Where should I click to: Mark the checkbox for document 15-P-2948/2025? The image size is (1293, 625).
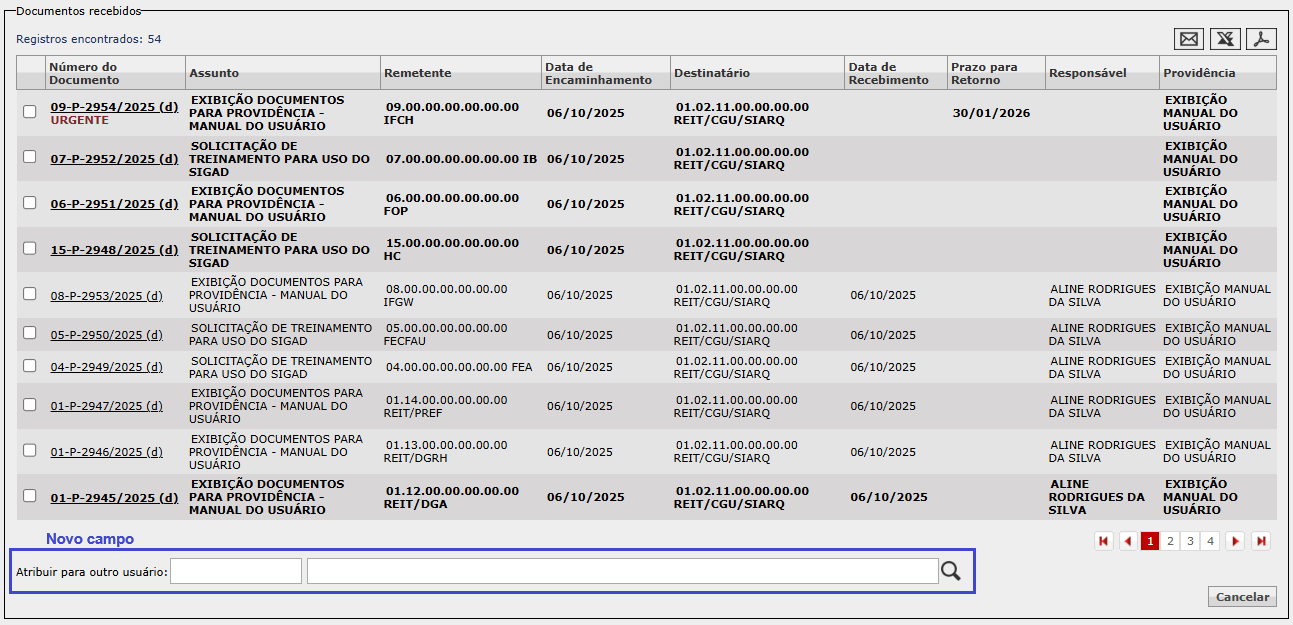[30, 248]
